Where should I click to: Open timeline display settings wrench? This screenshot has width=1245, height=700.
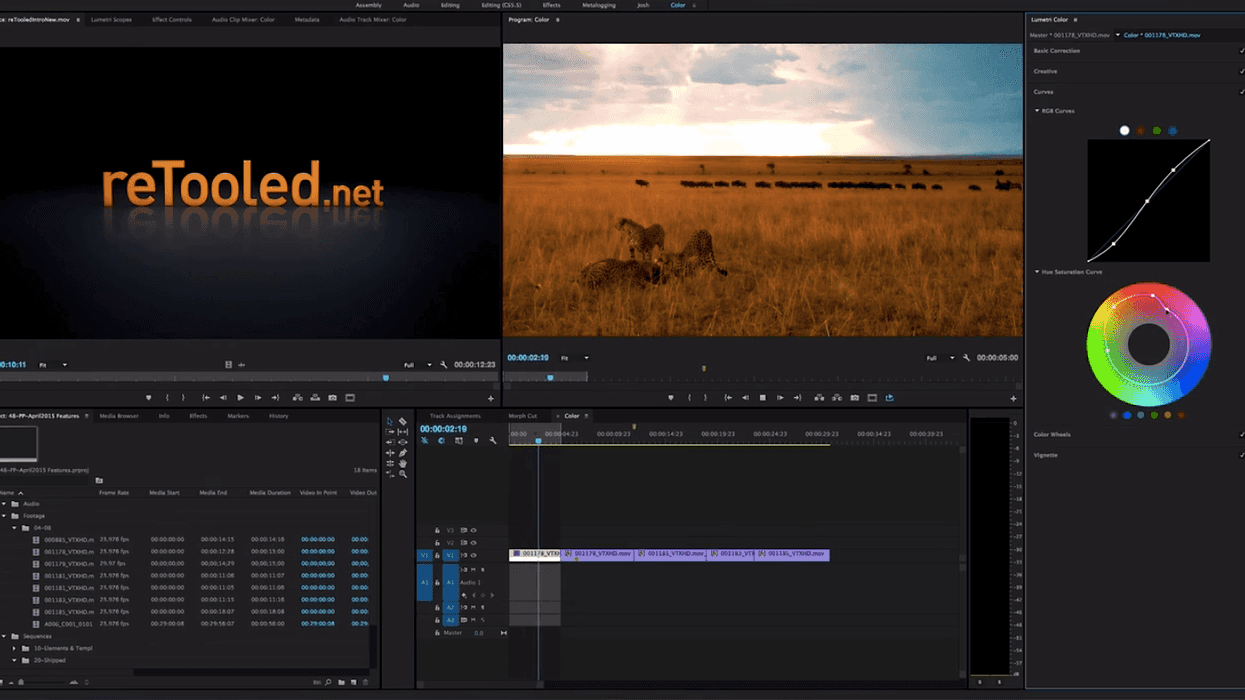493,440
